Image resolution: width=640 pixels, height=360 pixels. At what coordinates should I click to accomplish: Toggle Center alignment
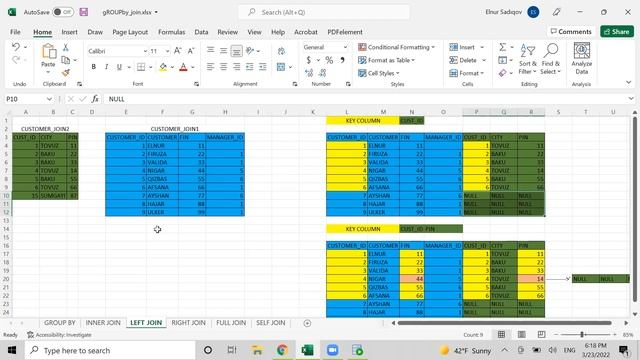pos(223,67)
